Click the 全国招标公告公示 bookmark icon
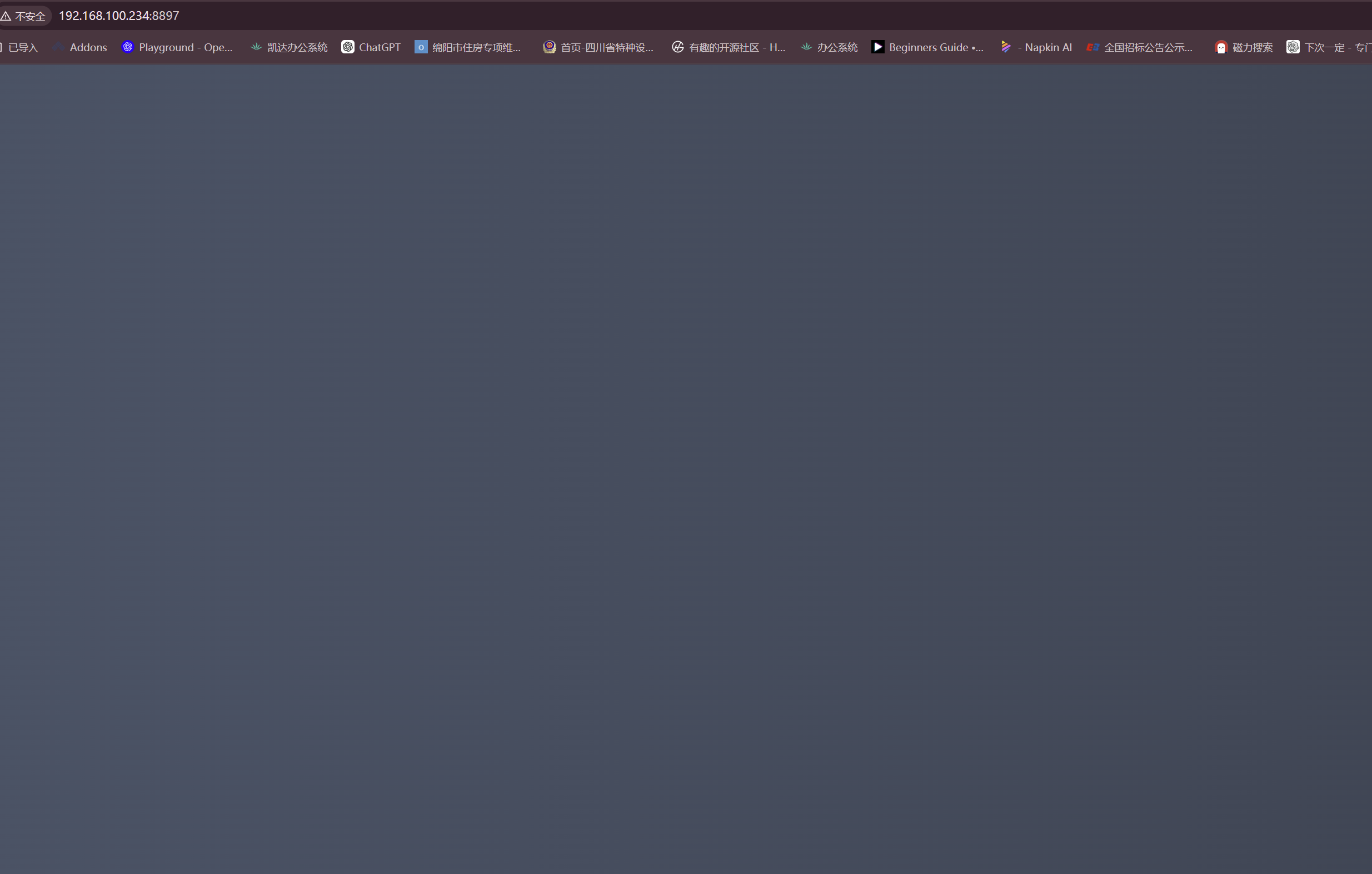The image size is (1372, 874). pos(1092,47)
